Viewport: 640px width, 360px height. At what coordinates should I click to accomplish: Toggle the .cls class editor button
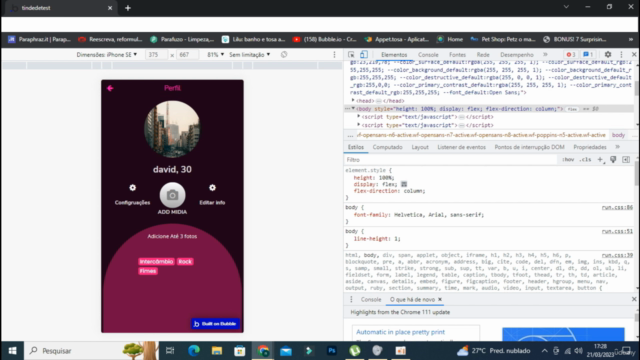(585, 160)
